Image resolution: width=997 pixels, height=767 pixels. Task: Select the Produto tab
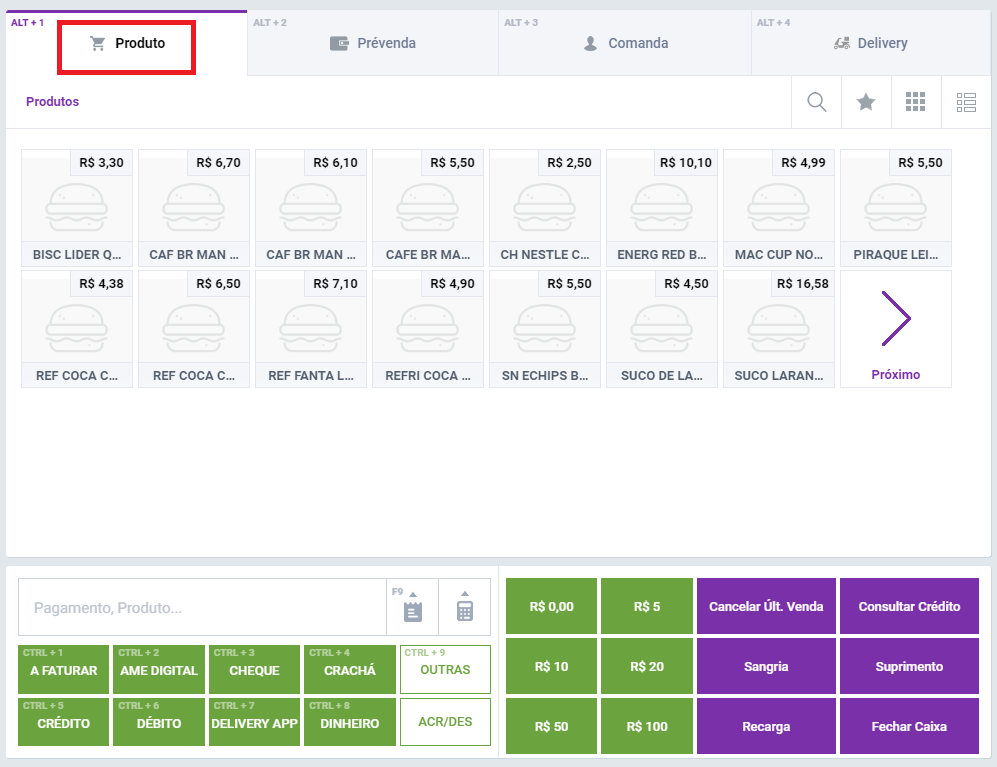click(x=127, y=44)
